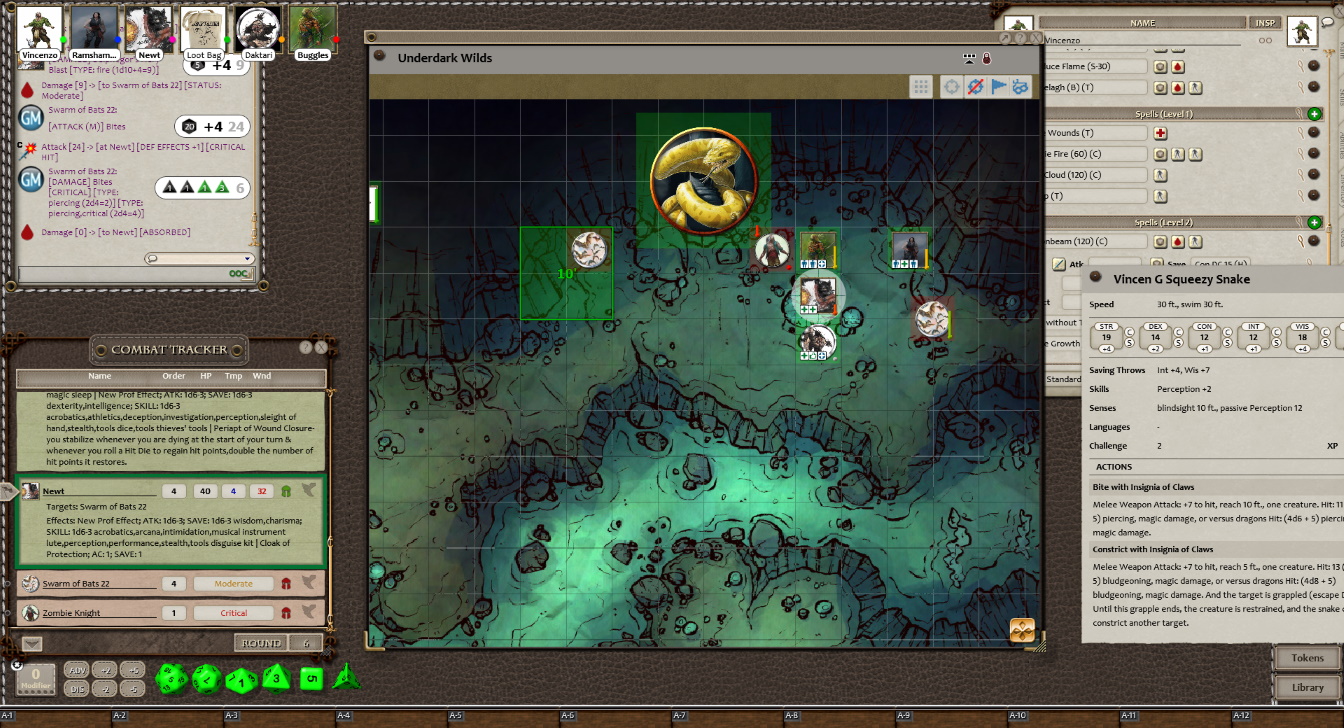Screen dimensions: 1344x728
Task: Select the Daktari character portrait
Action: pos(258,31)
